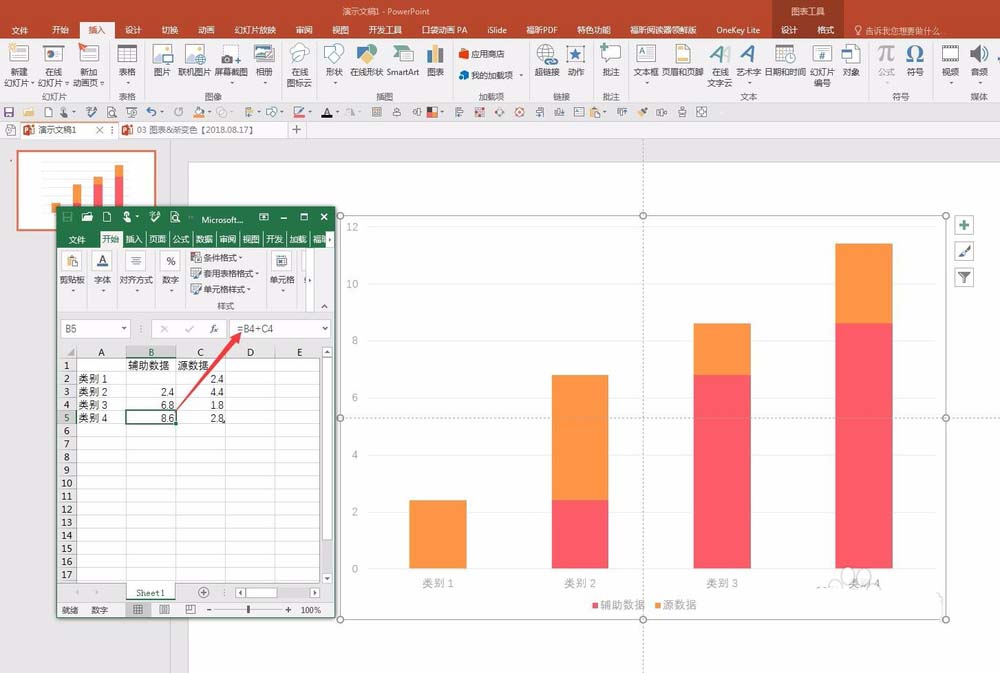1000x673 pixels.
Task: Click the fx insert function button in Excel
Action: click(x=214, y=329)
